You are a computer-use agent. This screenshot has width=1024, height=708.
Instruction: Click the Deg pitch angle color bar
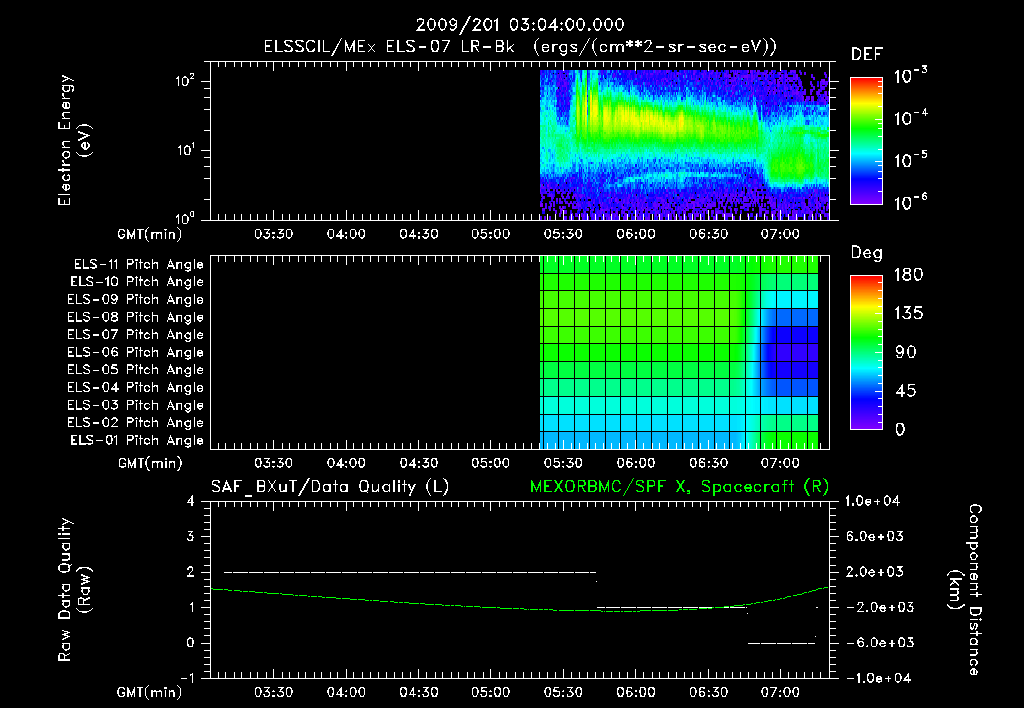click(866, 353)
